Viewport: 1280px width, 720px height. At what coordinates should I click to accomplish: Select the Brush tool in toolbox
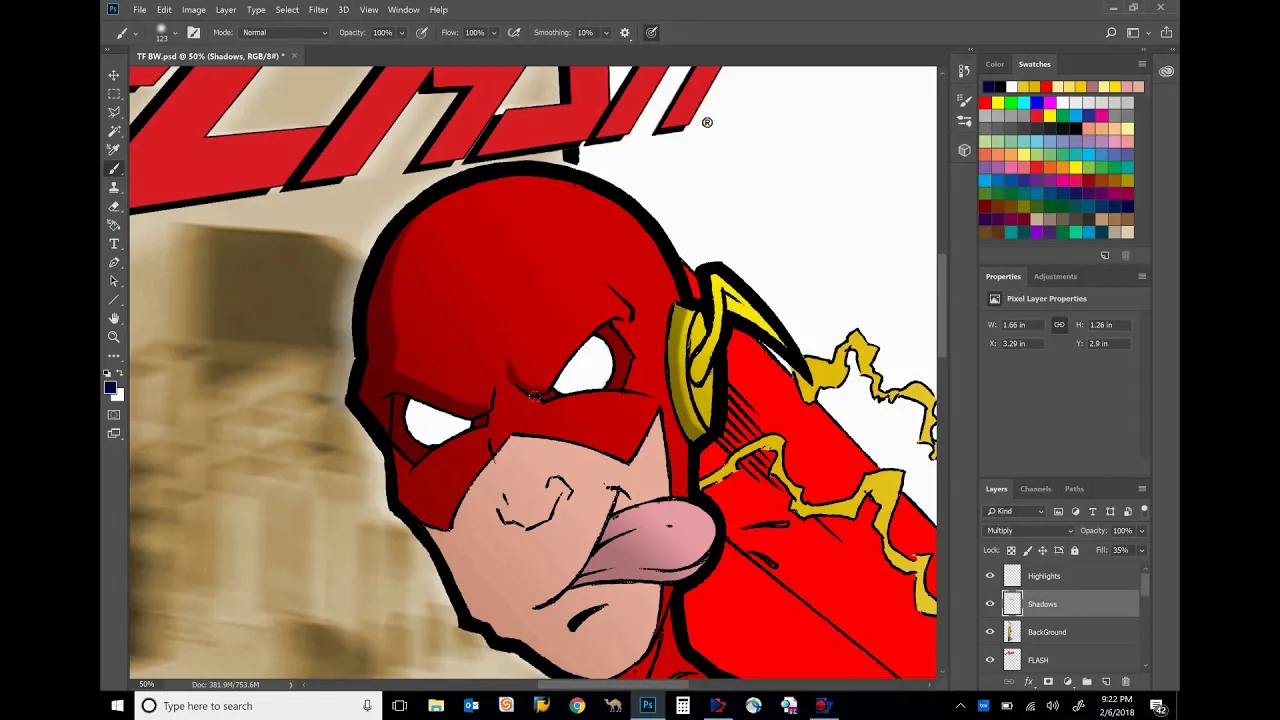(114, 169)
